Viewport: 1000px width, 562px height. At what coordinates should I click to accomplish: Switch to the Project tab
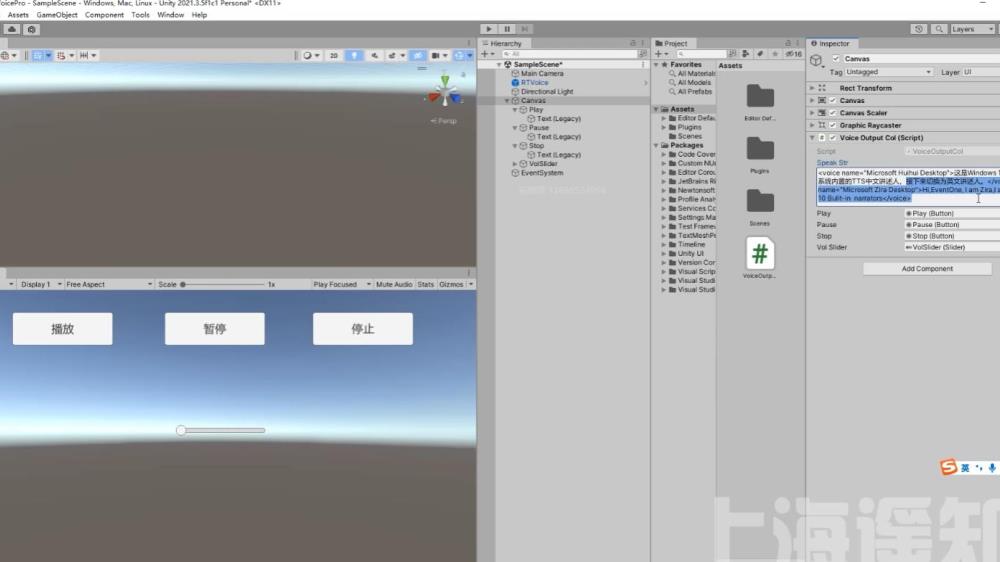pos(671,43)
